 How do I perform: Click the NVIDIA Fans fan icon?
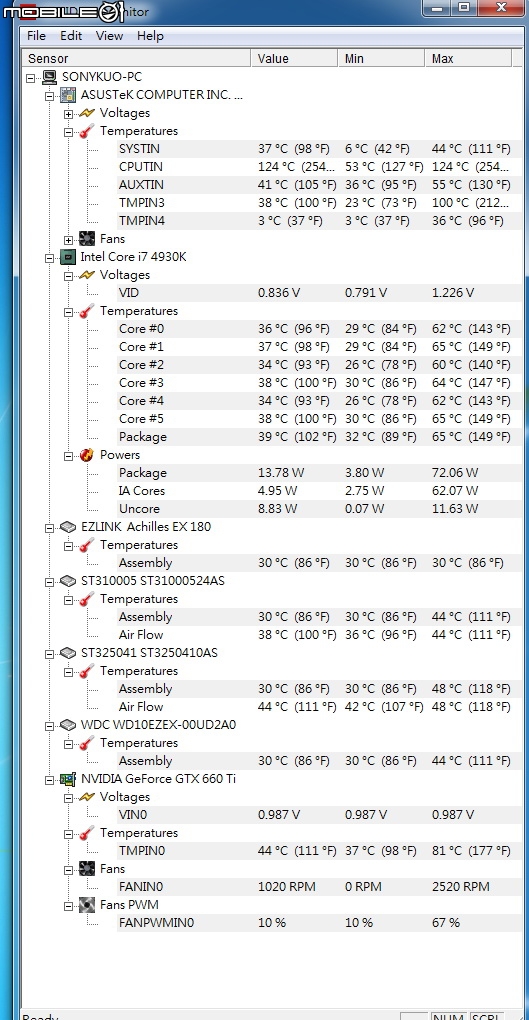click(x=87, y=869)
